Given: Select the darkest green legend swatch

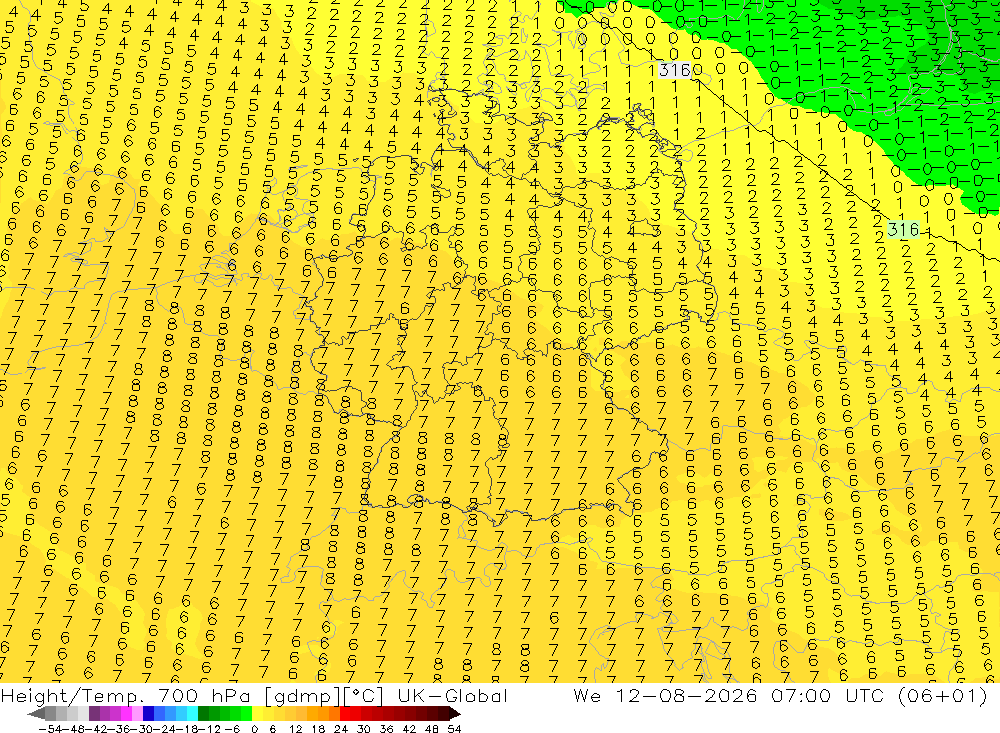Looking at the screenshot, I should 203,714.
